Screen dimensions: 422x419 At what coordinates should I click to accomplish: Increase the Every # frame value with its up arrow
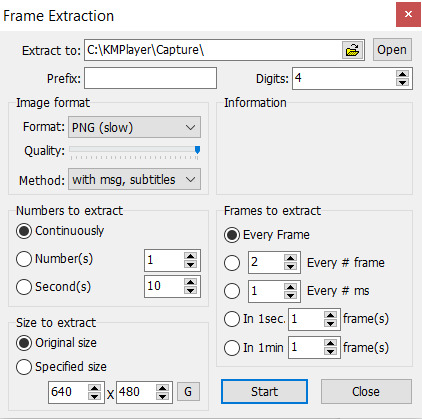(291, 258)
